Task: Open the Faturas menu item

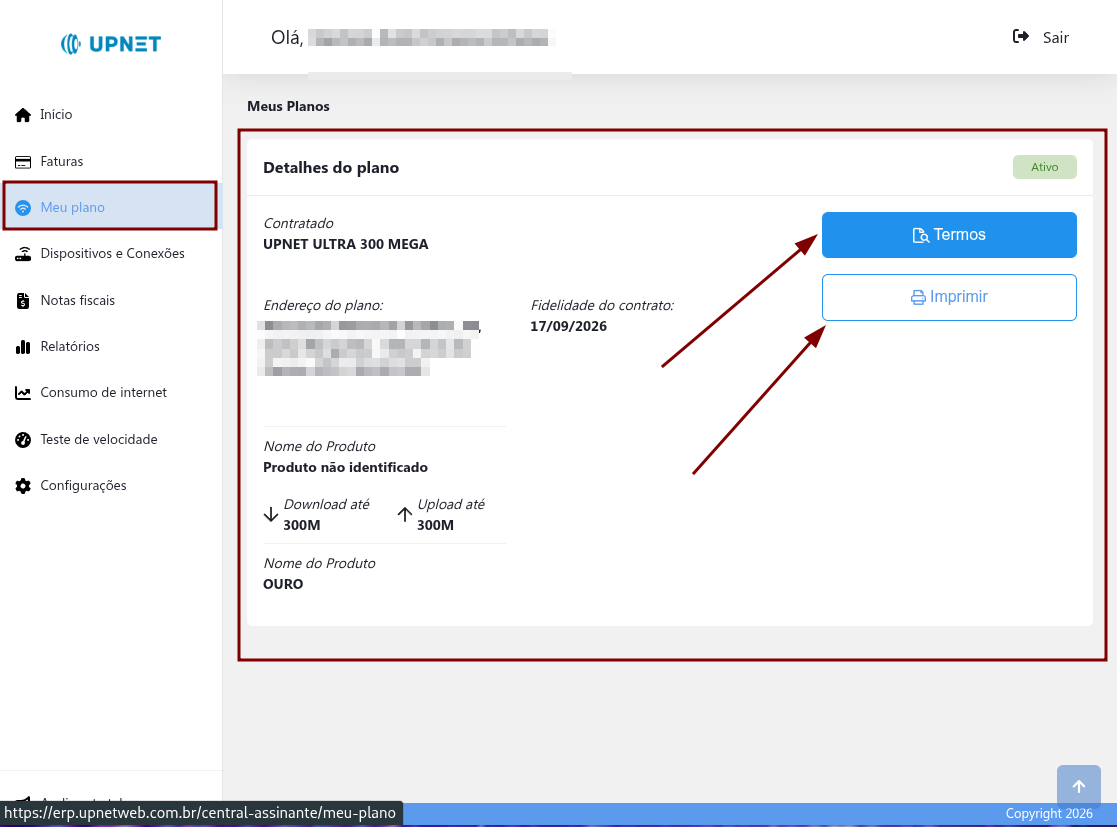Action: [x=62, y=162]
